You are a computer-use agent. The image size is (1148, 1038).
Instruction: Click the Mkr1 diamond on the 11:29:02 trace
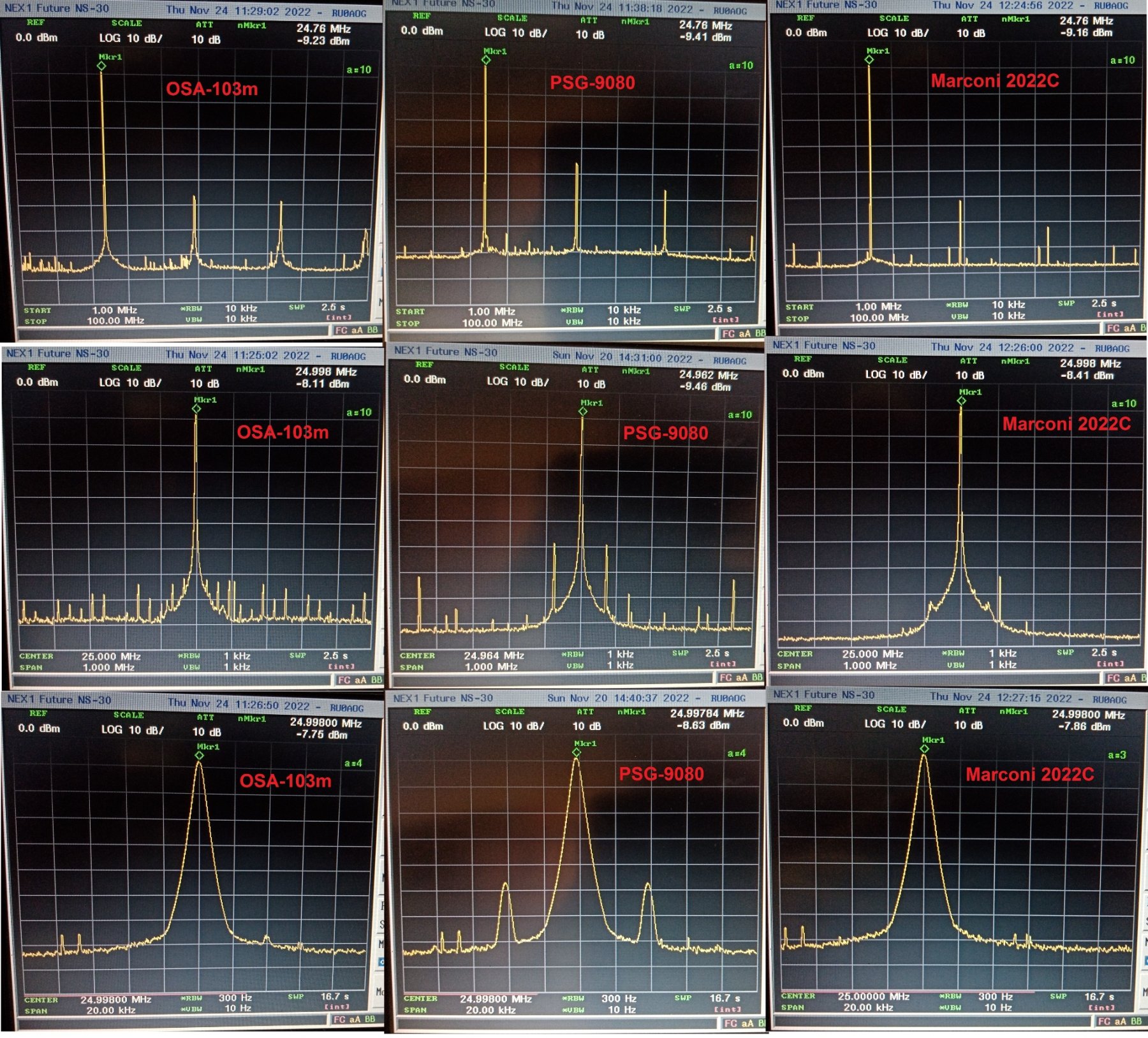click(x=101, y=66)
